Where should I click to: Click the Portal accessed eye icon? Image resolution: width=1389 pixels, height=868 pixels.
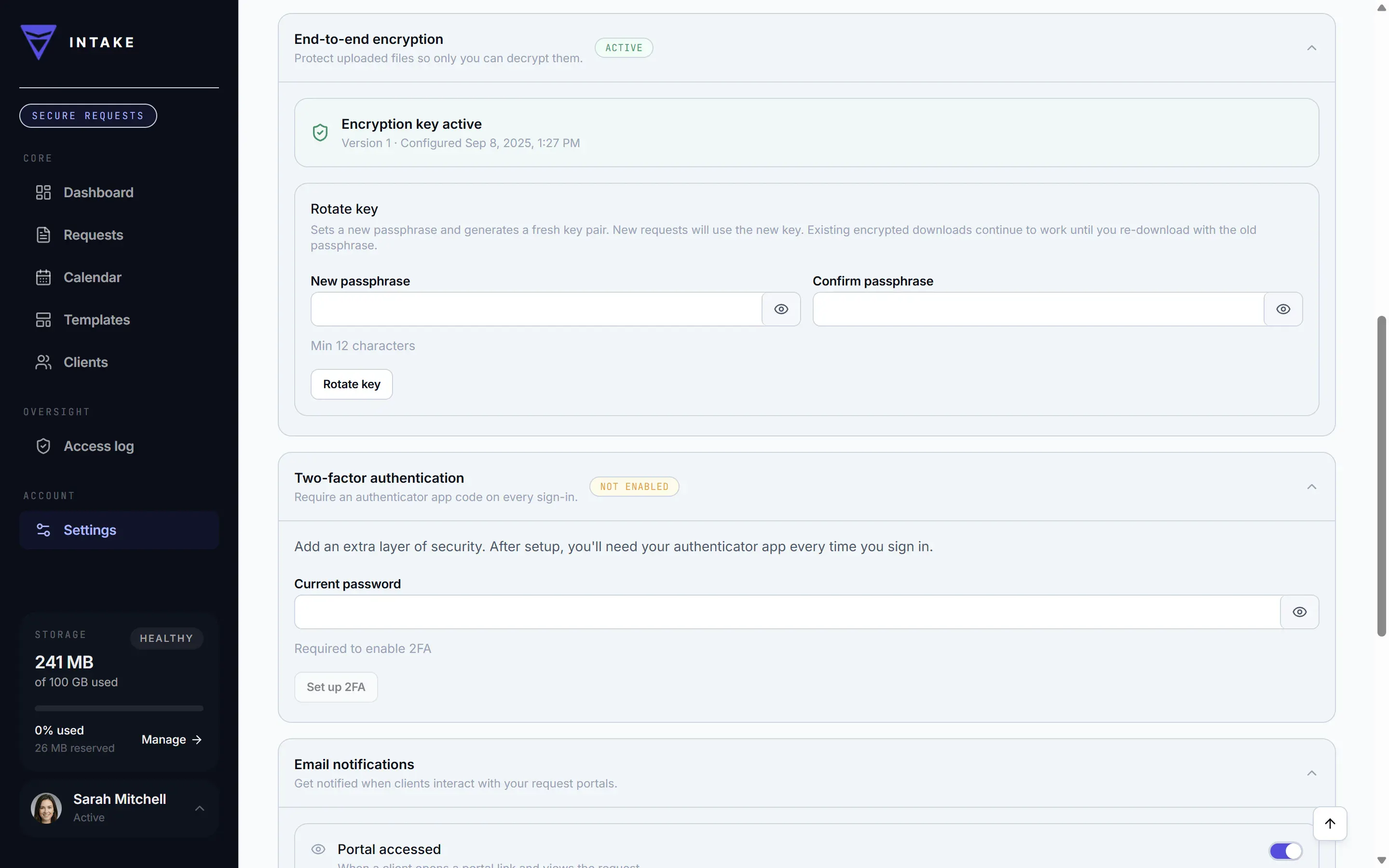click(x=318, y=849)
